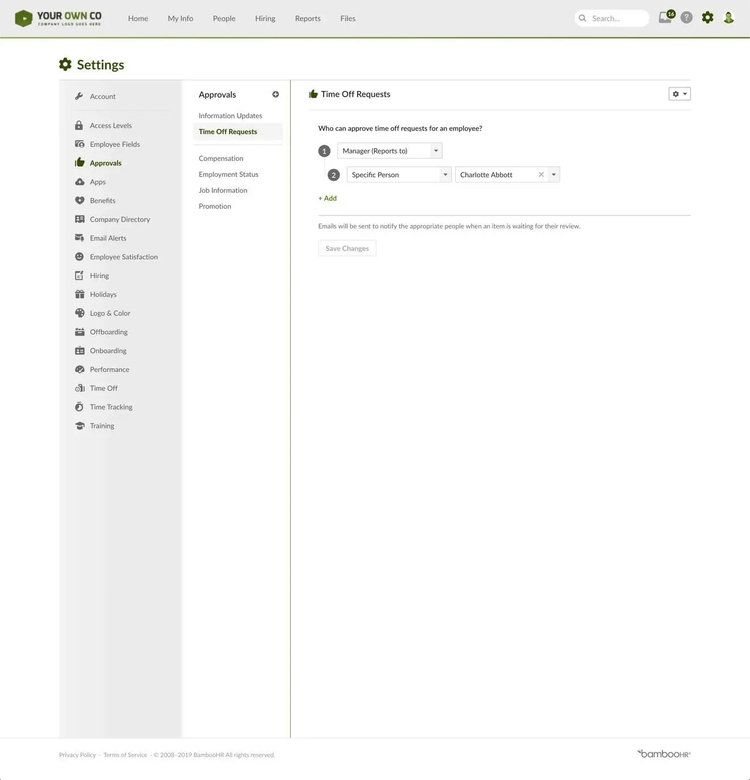This screenshot has width=750, height=780.
Task: Open People in top navigation
Action: [224, 18]
